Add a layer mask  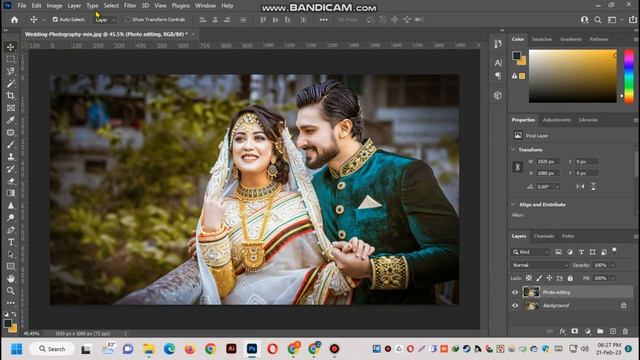coord(575,331)
